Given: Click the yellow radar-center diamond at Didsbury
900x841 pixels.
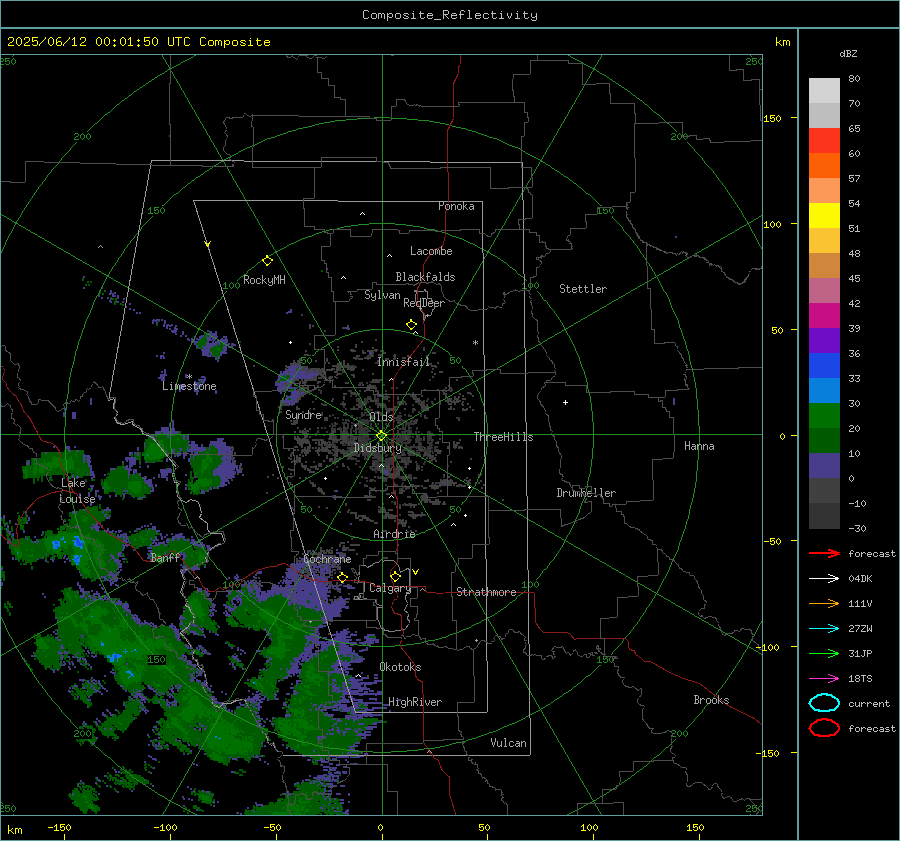Looking at the screenshot, I should pyautogui.click(x=381, y=436).
